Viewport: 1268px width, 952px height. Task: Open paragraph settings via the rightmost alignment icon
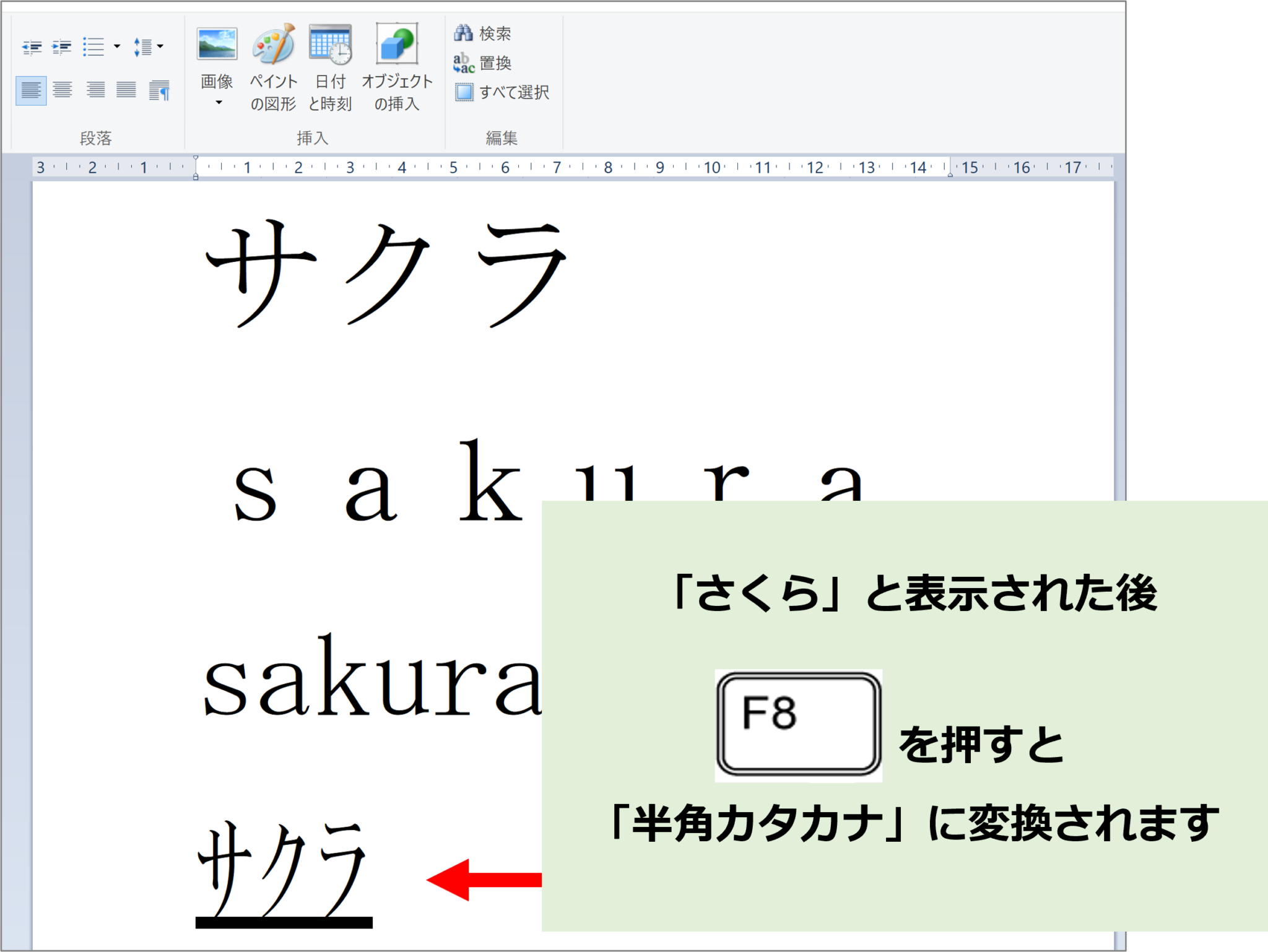click(159, 90)
